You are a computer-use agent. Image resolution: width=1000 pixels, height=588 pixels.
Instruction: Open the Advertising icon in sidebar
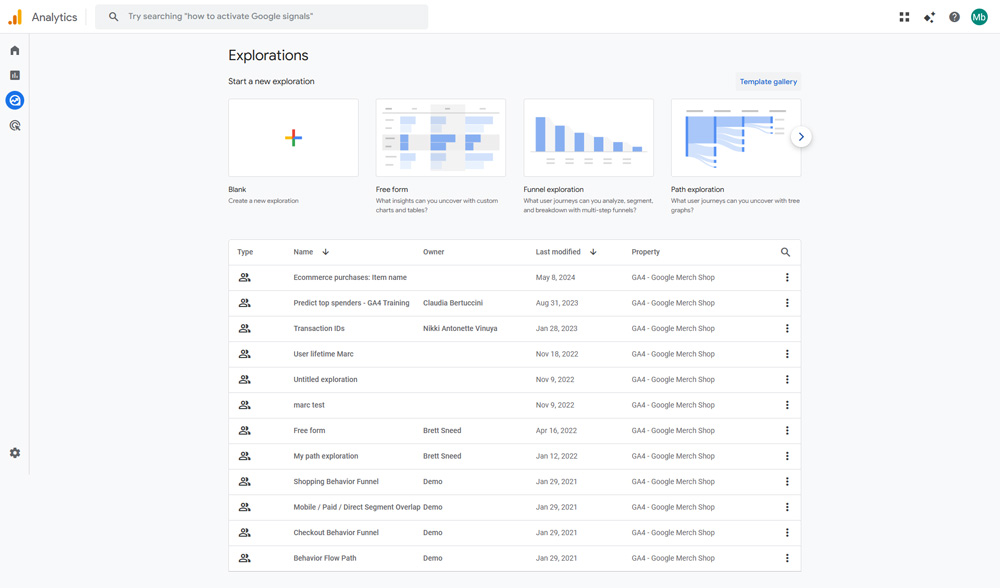coord(15,126)
